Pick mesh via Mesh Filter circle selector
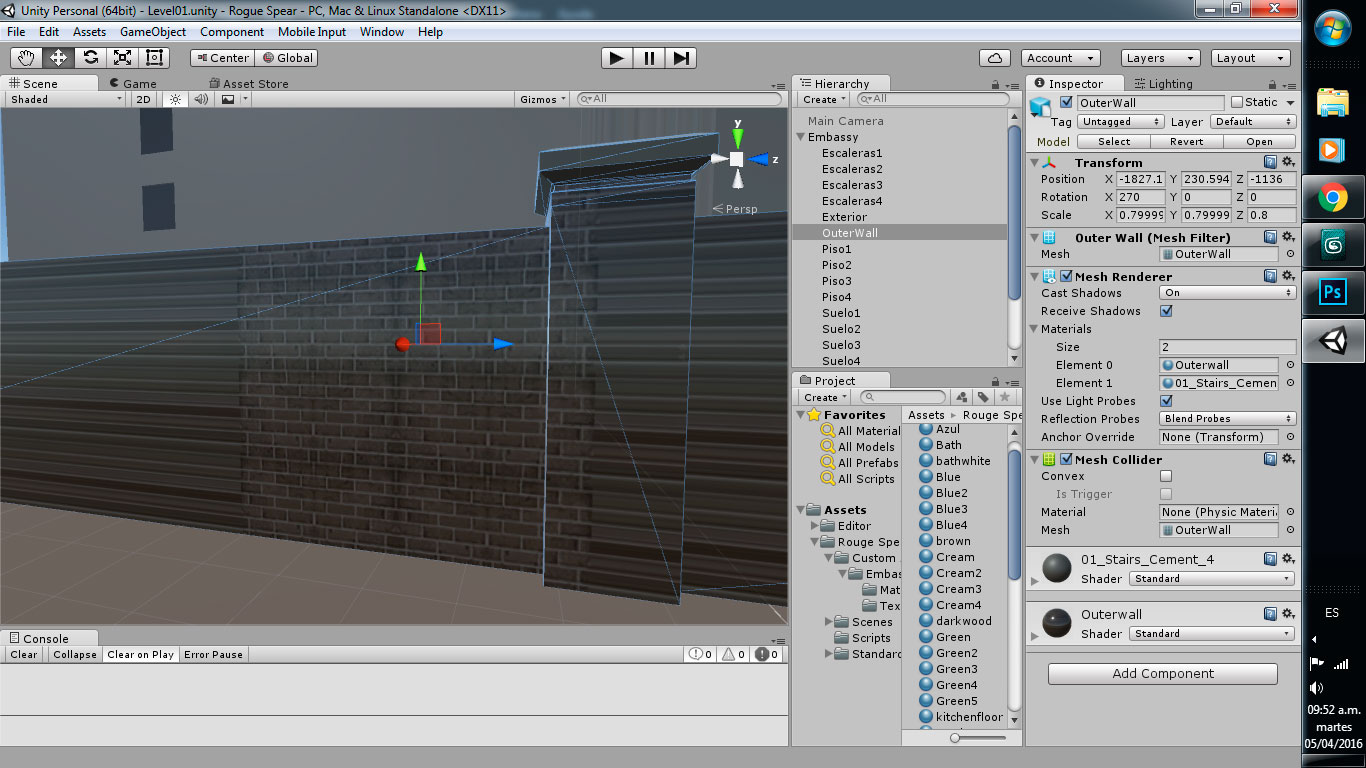 click(1290, 254)
